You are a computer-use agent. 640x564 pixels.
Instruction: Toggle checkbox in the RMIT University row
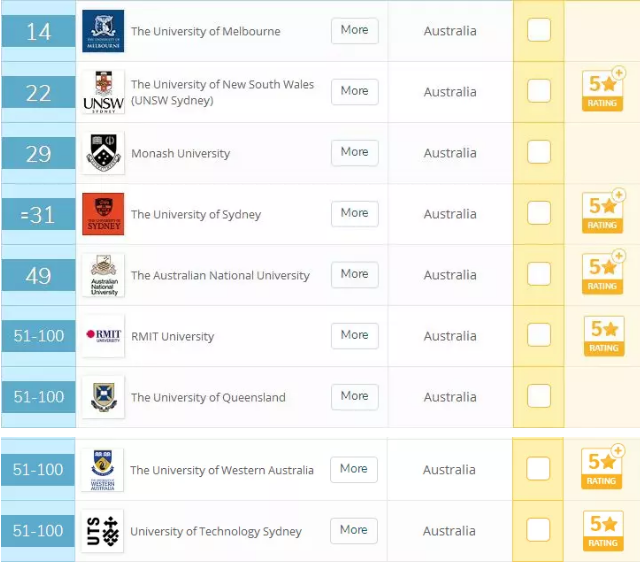click(539, 335)
